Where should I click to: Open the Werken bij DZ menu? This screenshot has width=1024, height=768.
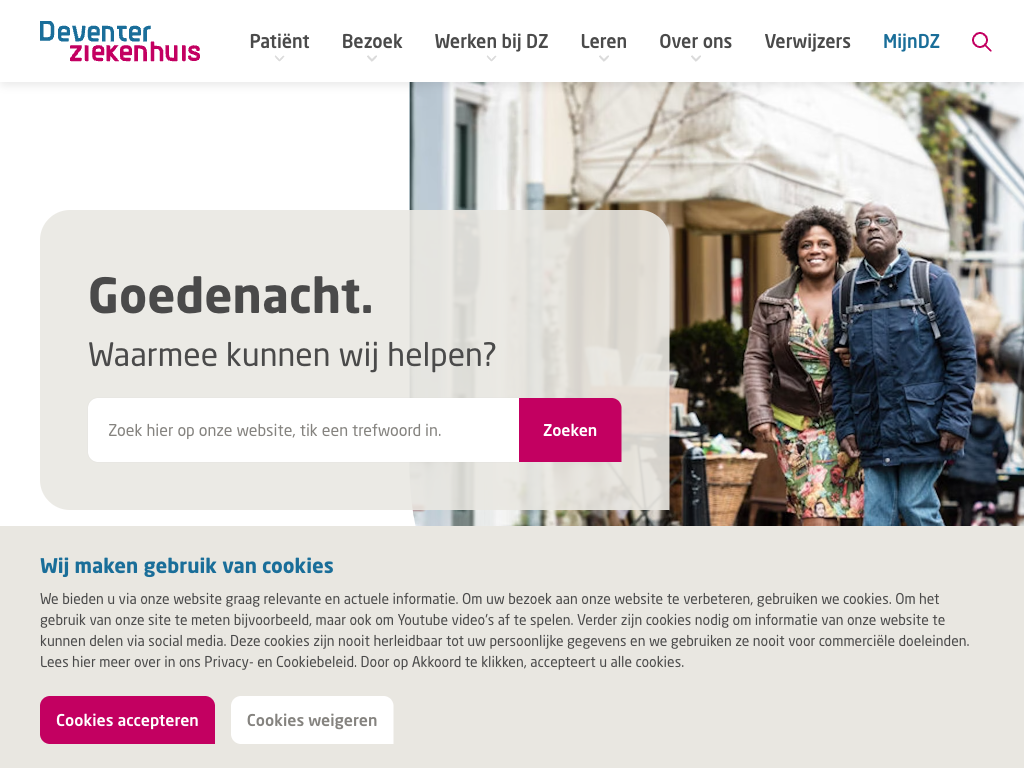pyautogui.click(x=492, y=41)
